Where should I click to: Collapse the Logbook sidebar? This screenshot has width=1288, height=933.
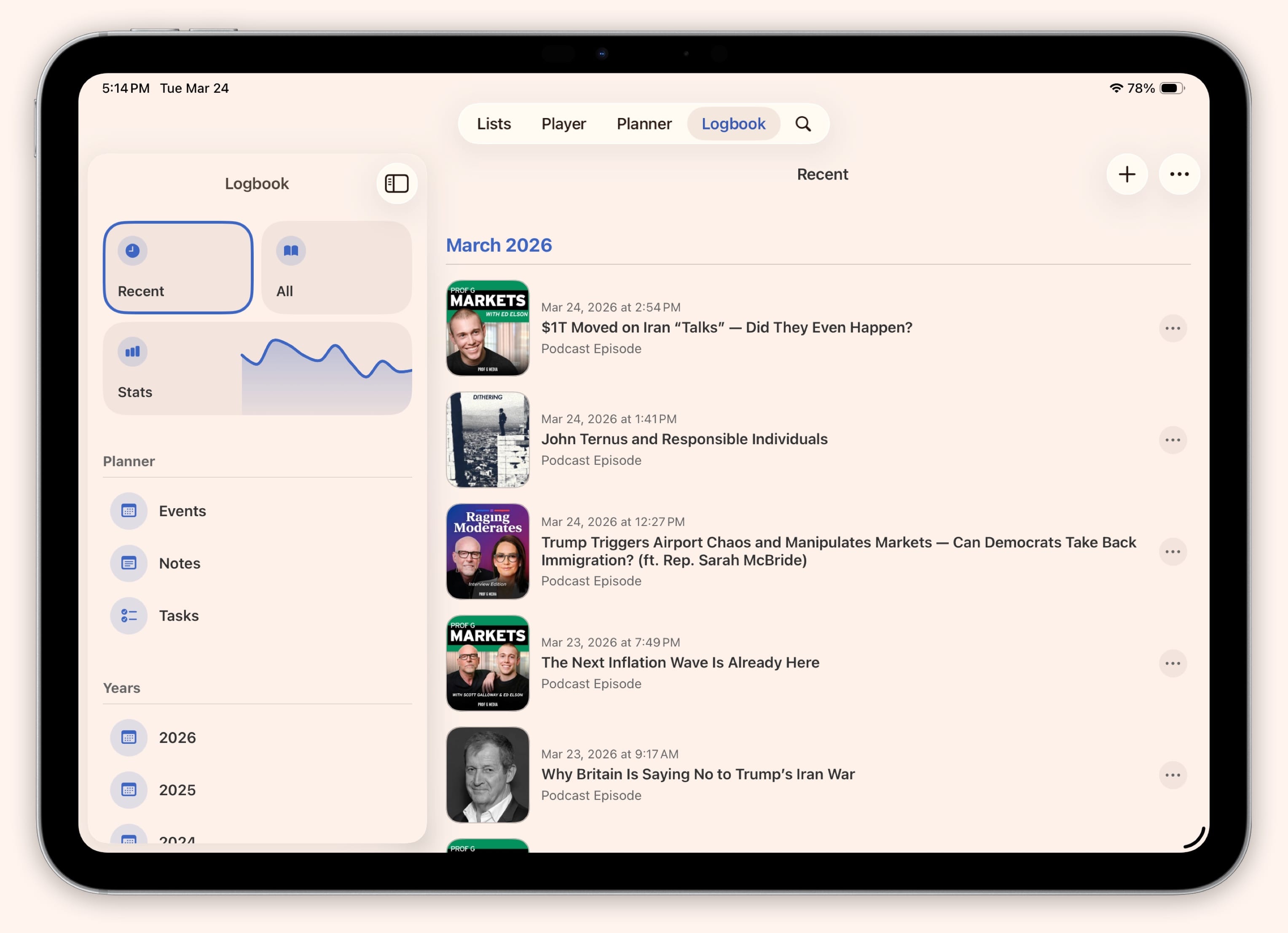[x=397, y=183]
